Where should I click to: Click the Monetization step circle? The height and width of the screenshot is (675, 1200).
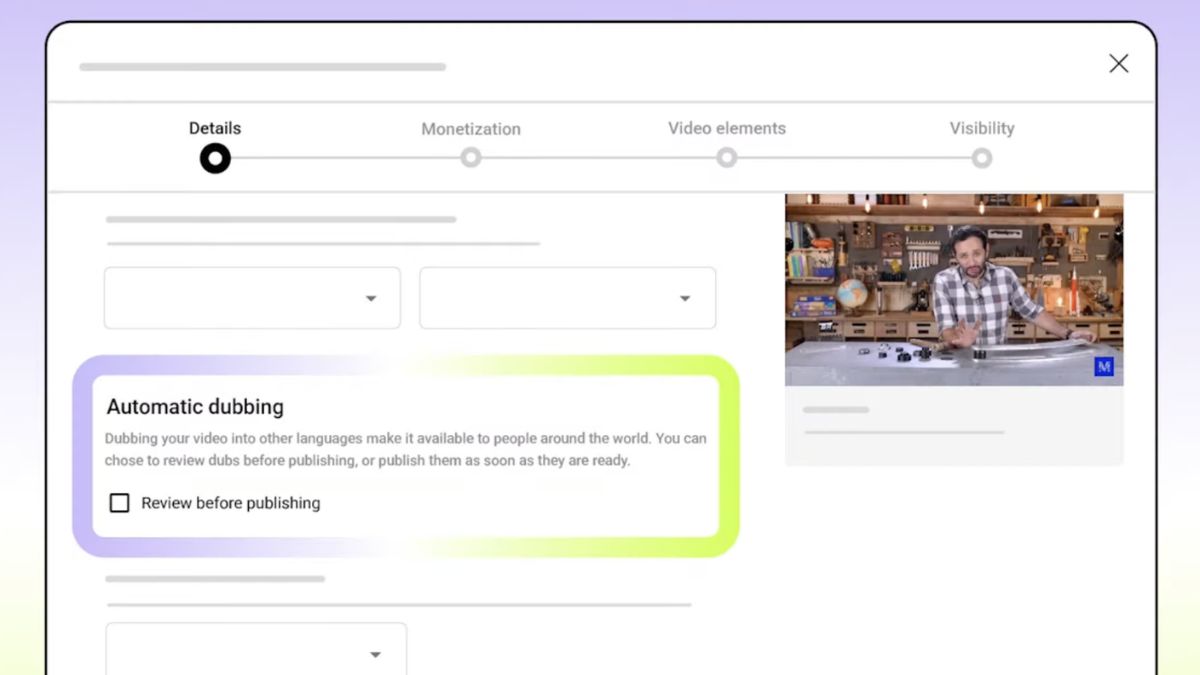pyautogui.click(x=470, y=158)
